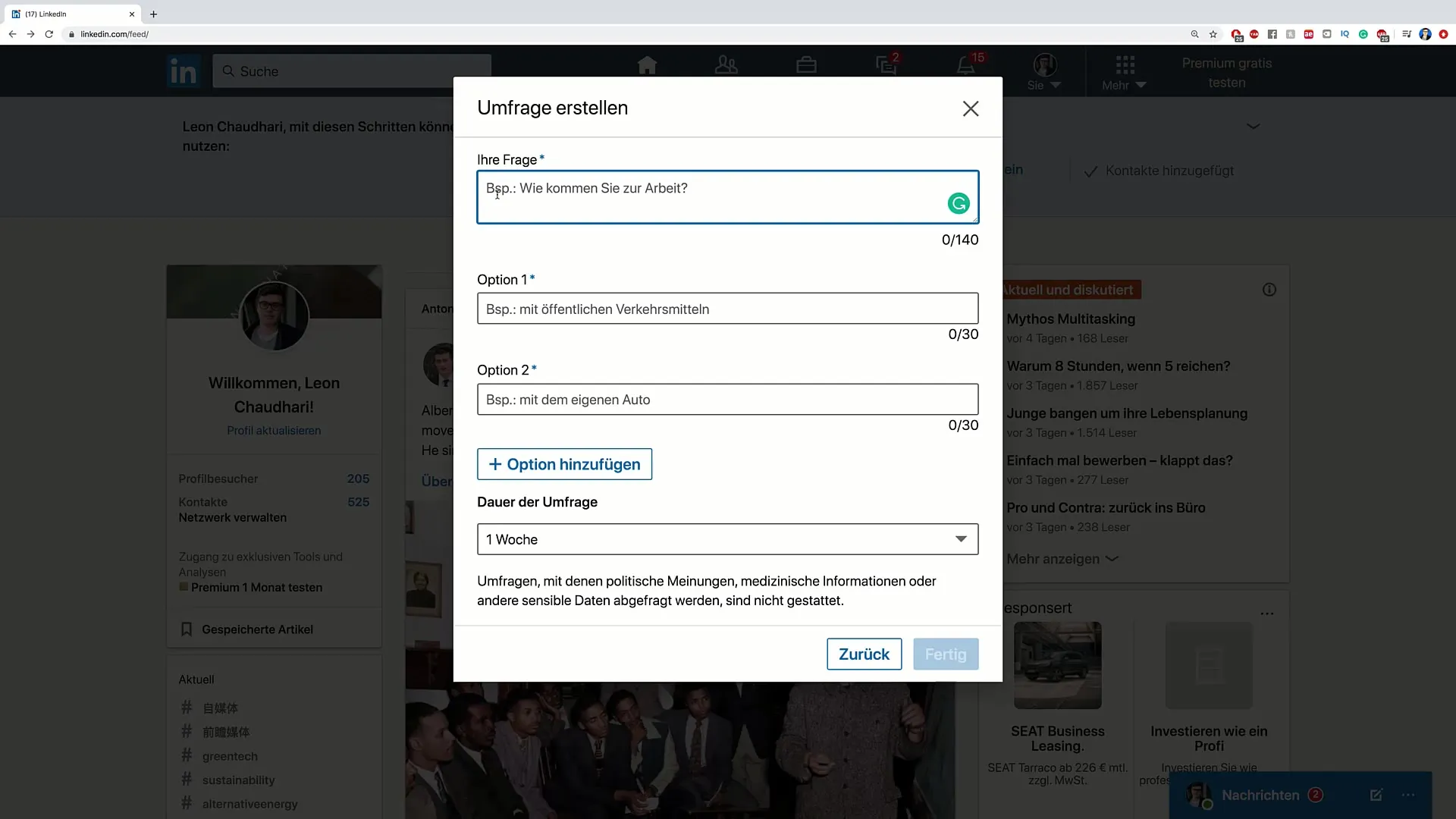Screen dimensions: 1456x819
Task: Open the Nachrichten messaging bar
Action: pyautogui.click(x=1261, y=795)
